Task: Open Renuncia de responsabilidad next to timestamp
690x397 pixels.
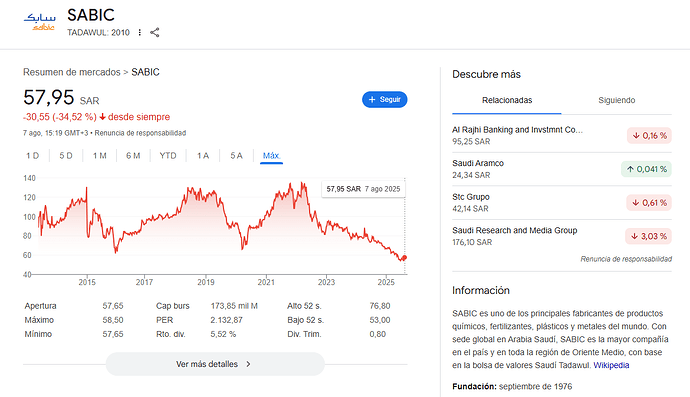Action: [x=140, y=133]
